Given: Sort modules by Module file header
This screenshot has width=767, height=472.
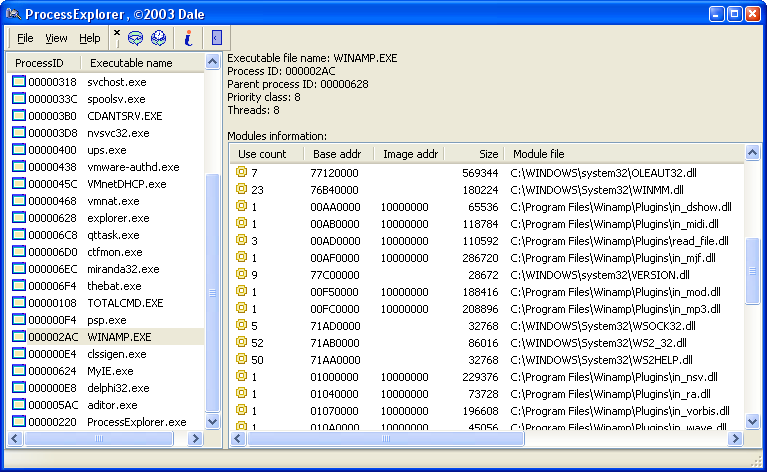Looking at the screenshot, I should (x=624, y=154).
